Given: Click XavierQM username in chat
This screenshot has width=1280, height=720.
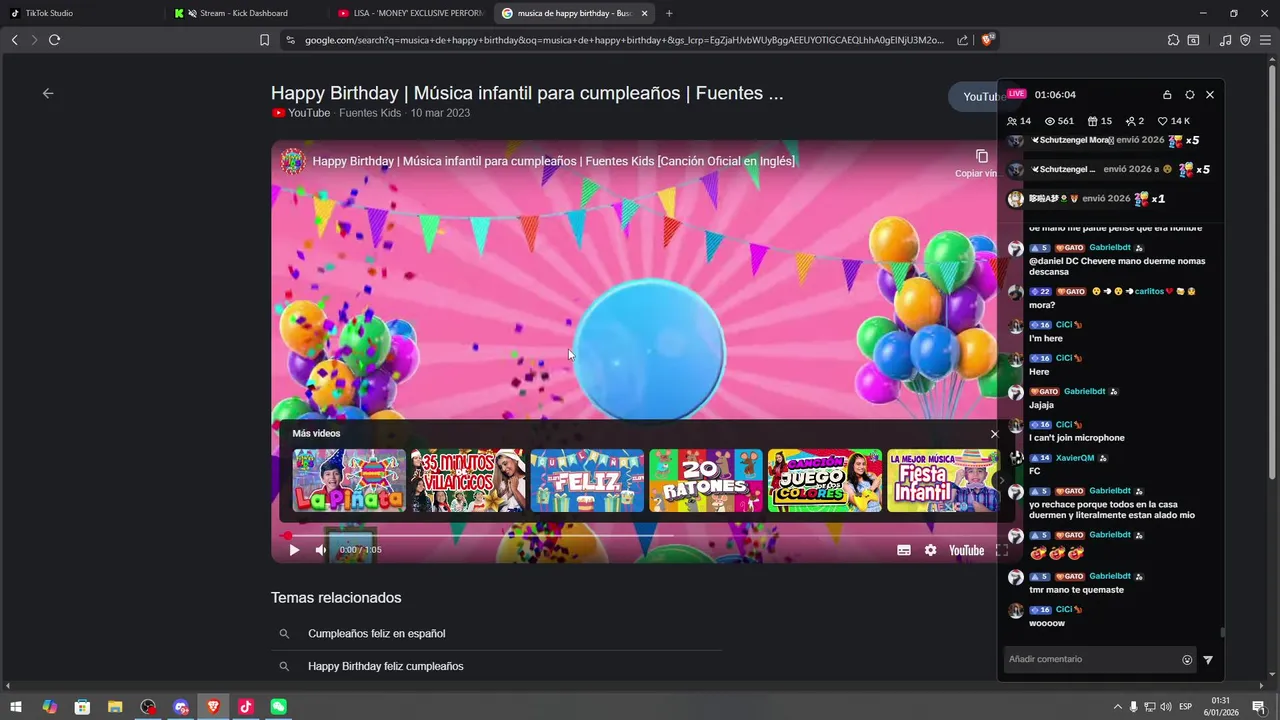Looking at the screenshot, I should [x=1075, y=458].
